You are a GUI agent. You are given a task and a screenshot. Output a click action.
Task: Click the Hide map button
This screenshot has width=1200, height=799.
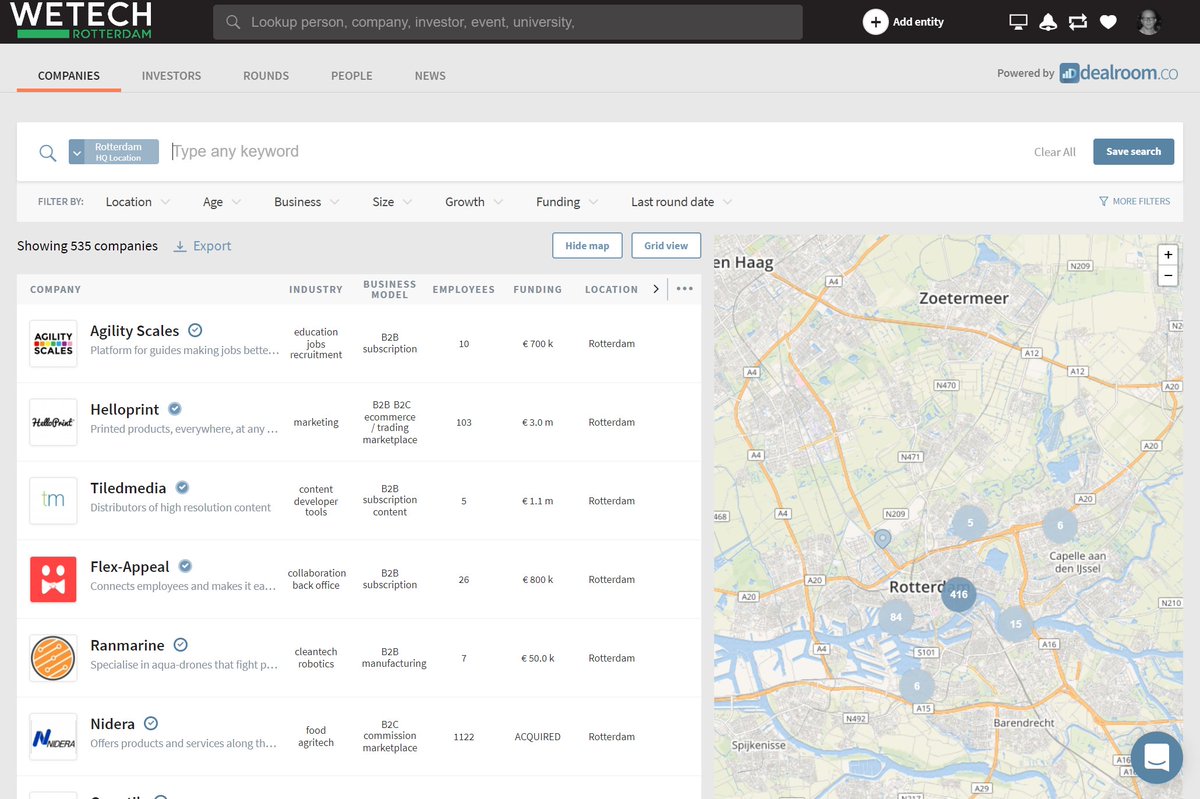click(587, 246)
